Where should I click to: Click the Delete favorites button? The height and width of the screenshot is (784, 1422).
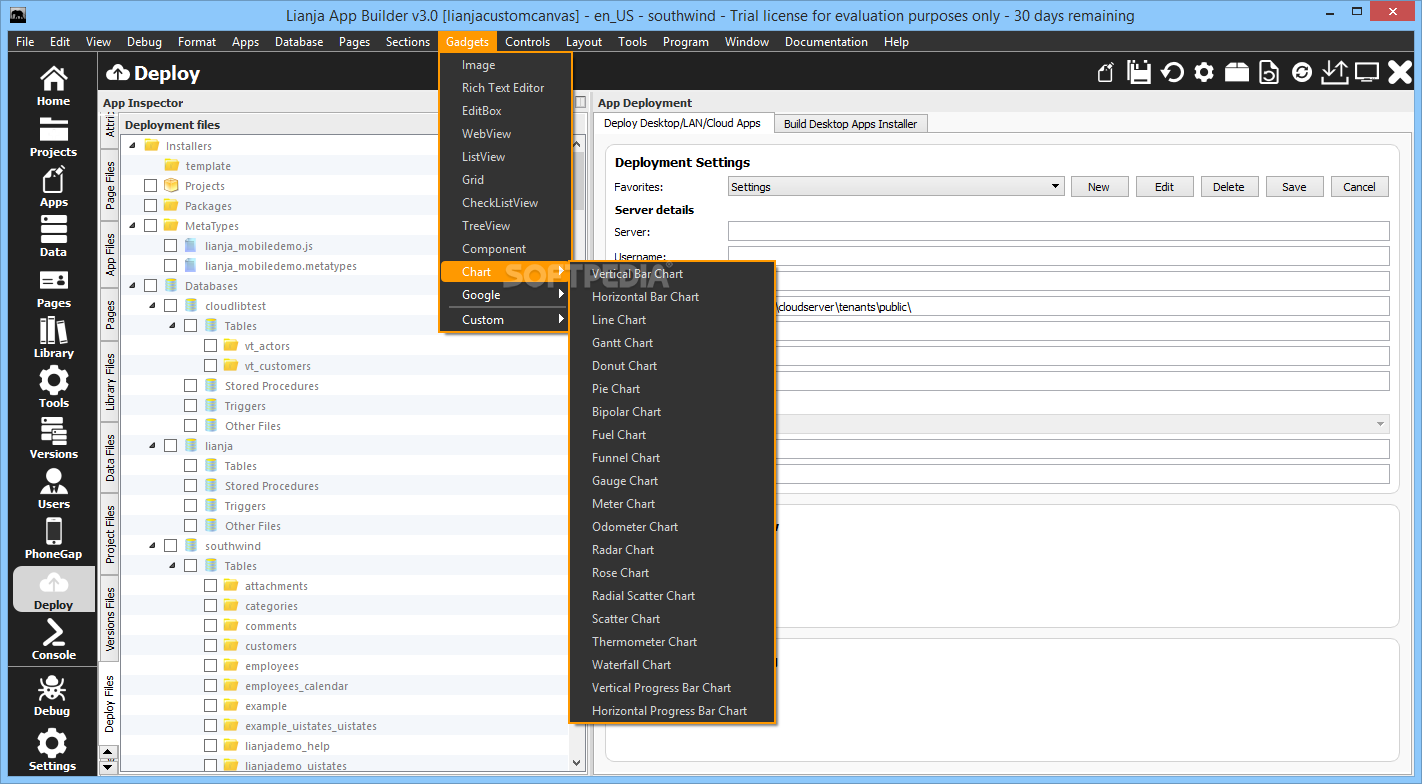click(x=1229, y=187)
